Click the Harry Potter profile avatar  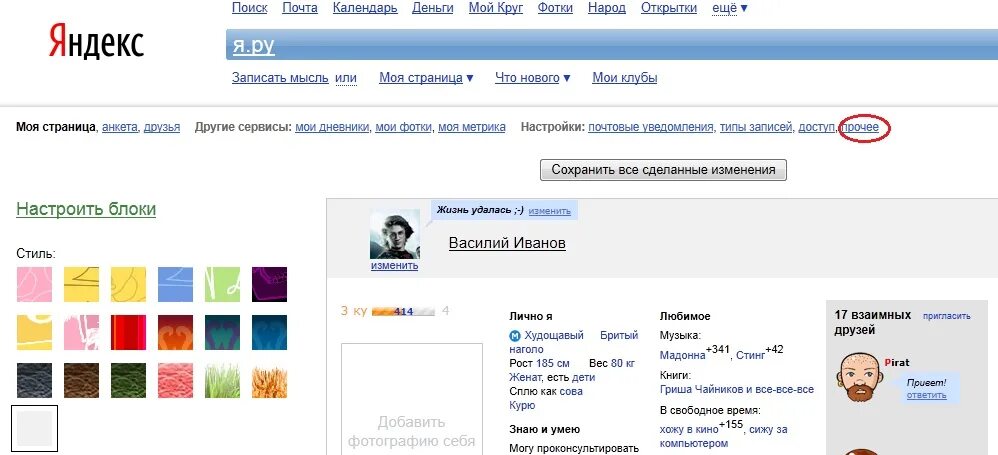[395, 234]
